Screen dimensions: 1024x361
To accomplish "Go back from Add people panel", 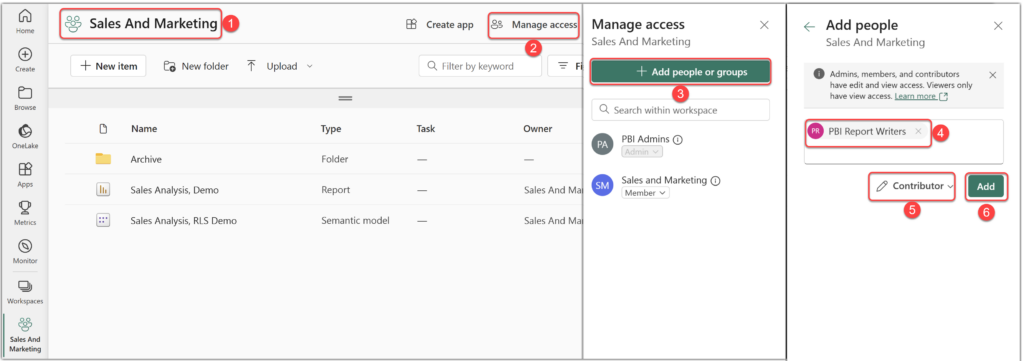I will (809, 26).
